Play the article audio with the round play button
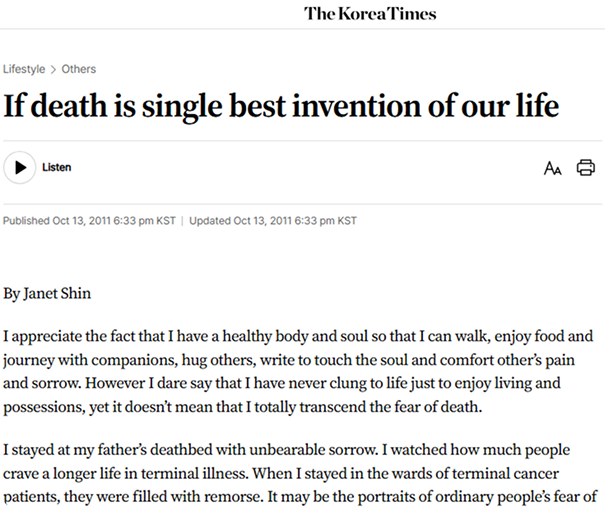The width and height of the screenshot is (605, 510). tap(20, 167)
